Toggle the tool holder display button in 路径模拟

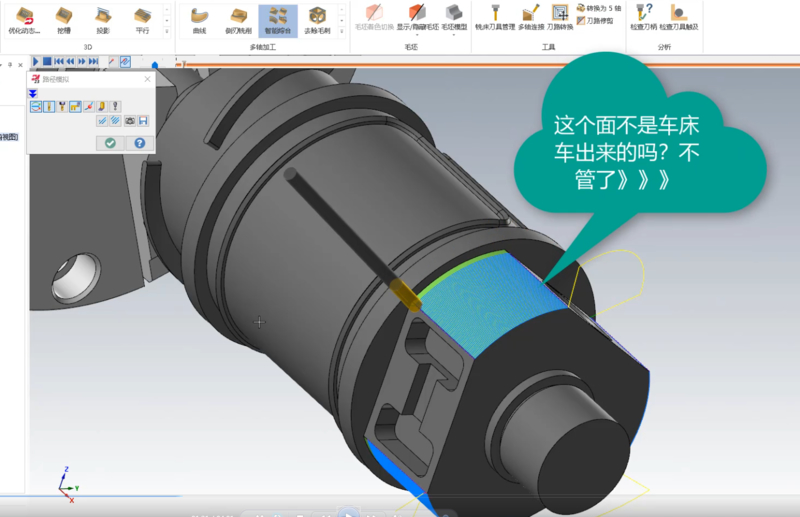click(62, 107)
